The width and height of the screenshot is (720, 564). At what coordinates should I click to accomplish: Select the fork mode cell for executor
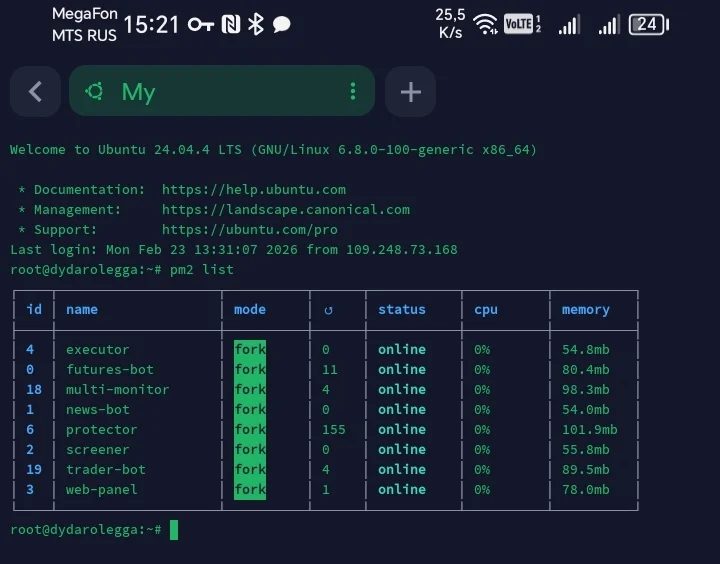tap(250, 350)
